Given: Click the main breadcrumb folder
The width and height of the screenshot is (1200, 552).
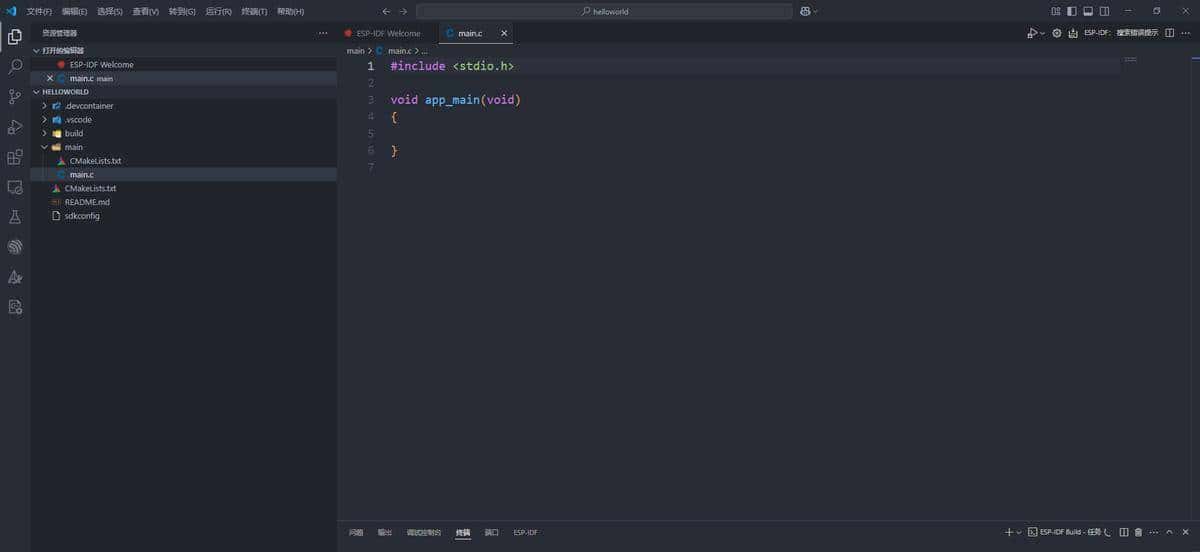Looking at the screenshot, I should (x=355, y=50).
